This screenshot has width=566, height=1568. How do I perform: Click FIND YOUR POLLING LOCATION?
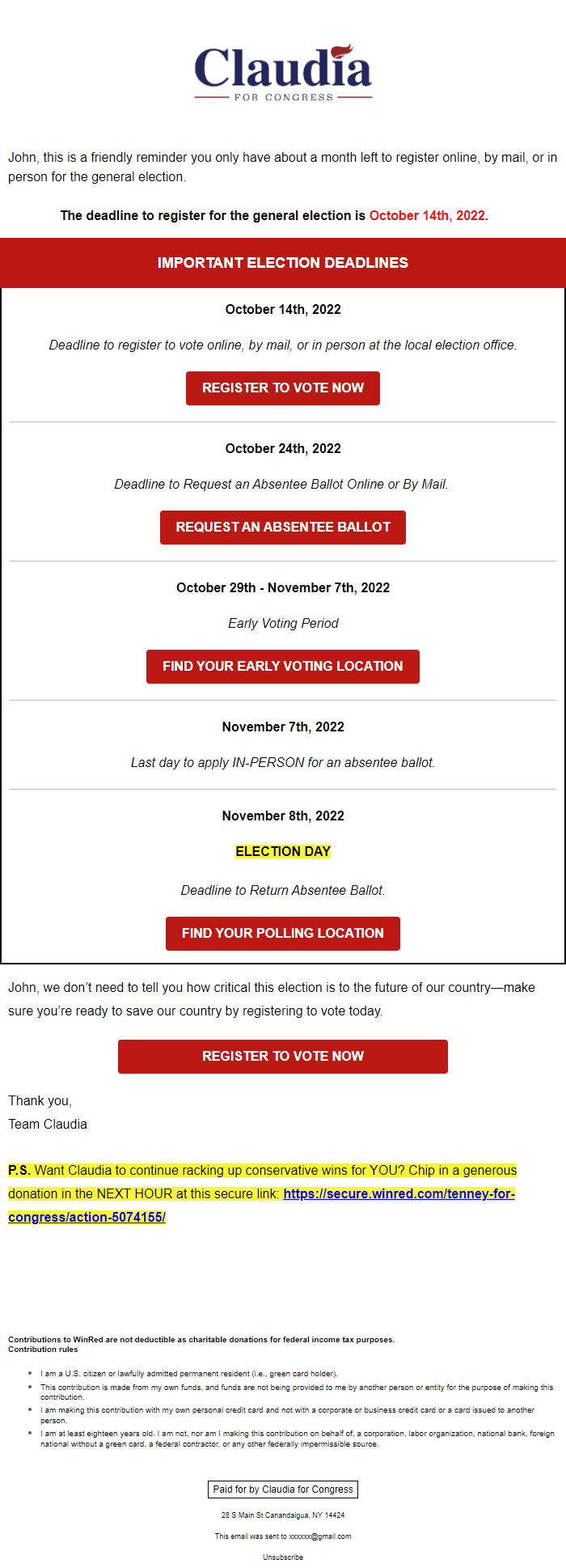click(x=282, y=933)
